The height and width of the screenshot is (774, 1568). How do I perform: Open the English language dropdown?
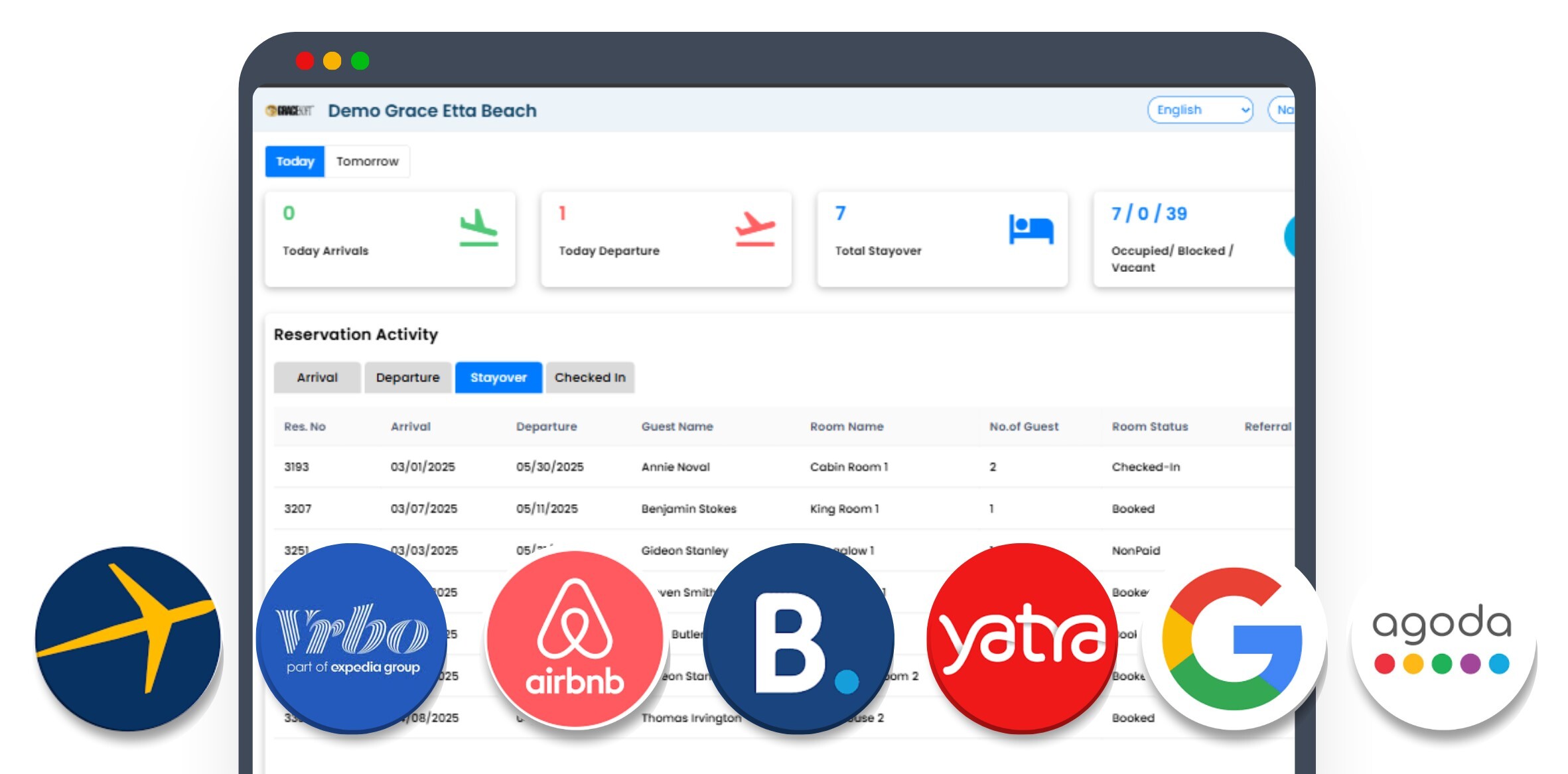(x=1200, y=110)
